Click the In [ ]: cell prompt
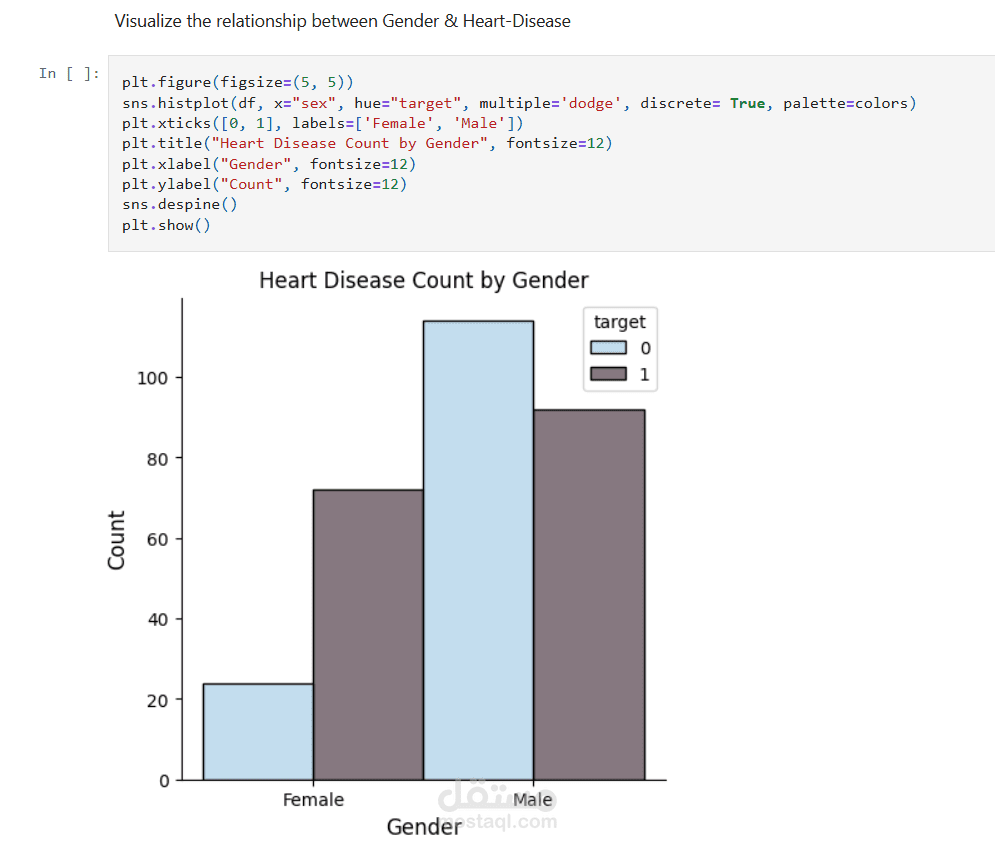The image size is (995, 849). pos(69,73)
